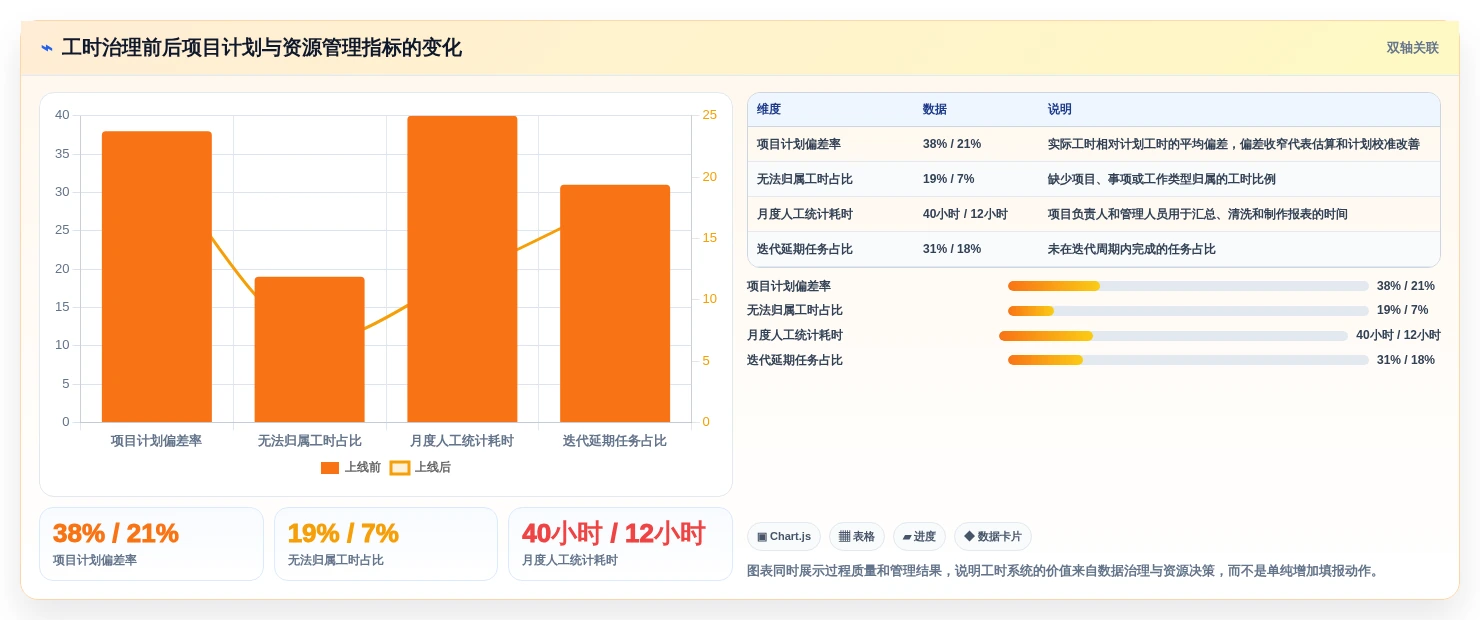Select the 项目计划偏差率 chart bar
Viewport: 1480px width, 620px height.
pos(157,277)
